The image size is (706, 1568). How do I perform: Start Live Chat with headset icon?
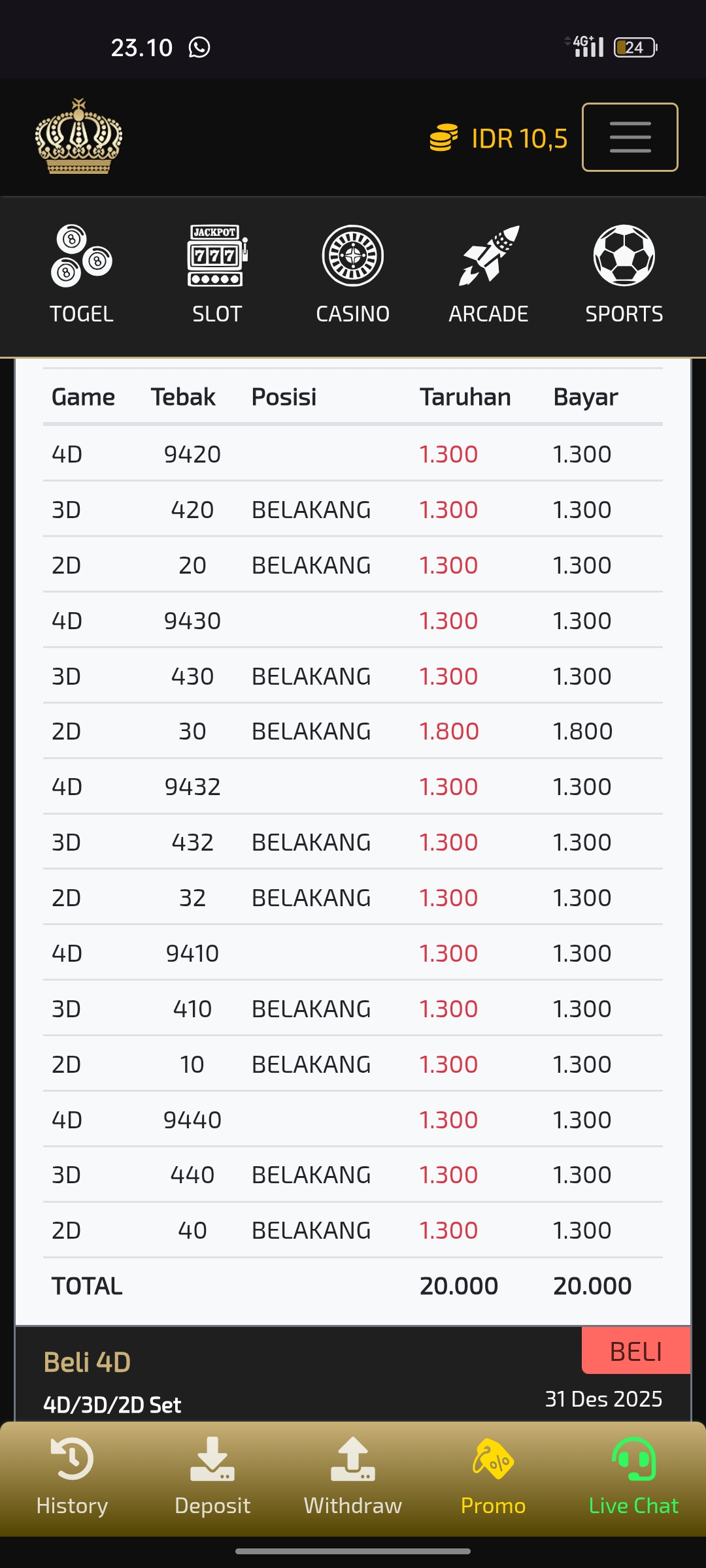coord(633,1460)
